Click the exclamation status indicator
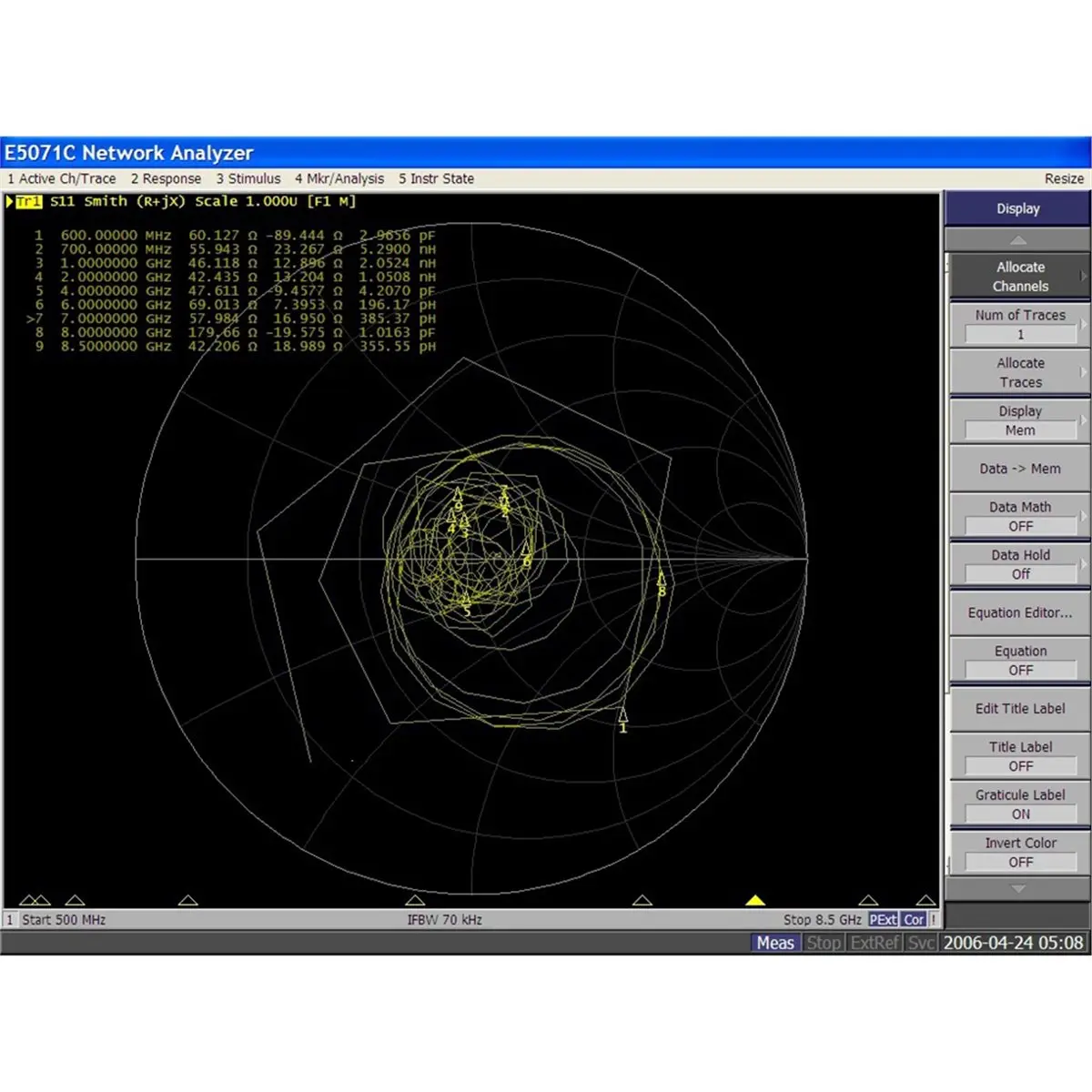Viewport: 1092px width, 1092px height. [933, 920]
